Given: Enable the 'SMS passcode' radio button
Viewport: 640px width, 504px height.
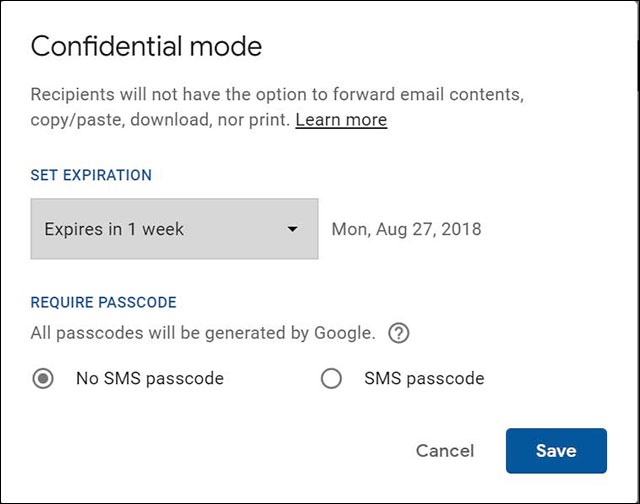Looking at the screenshot, I should point(330,379).
